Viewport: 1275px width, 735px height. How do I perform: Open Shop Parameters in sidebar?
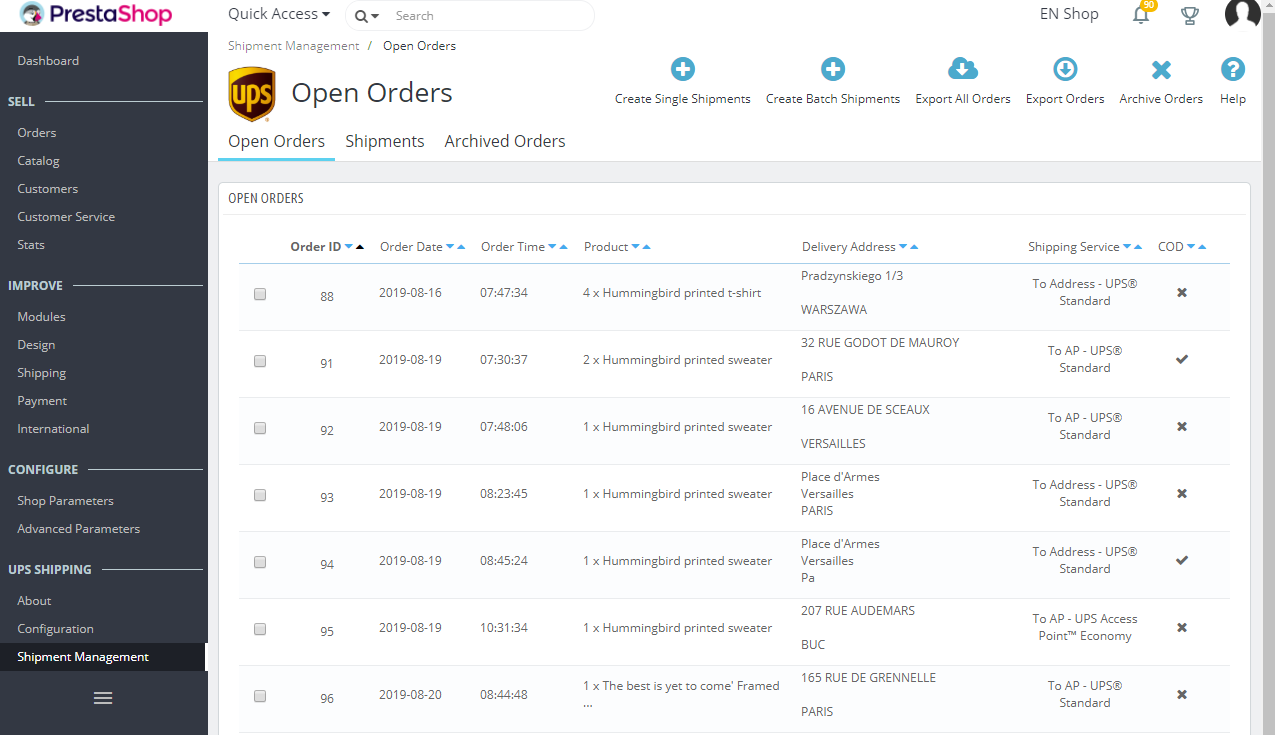pyautogui.click(x=65, y=501)
